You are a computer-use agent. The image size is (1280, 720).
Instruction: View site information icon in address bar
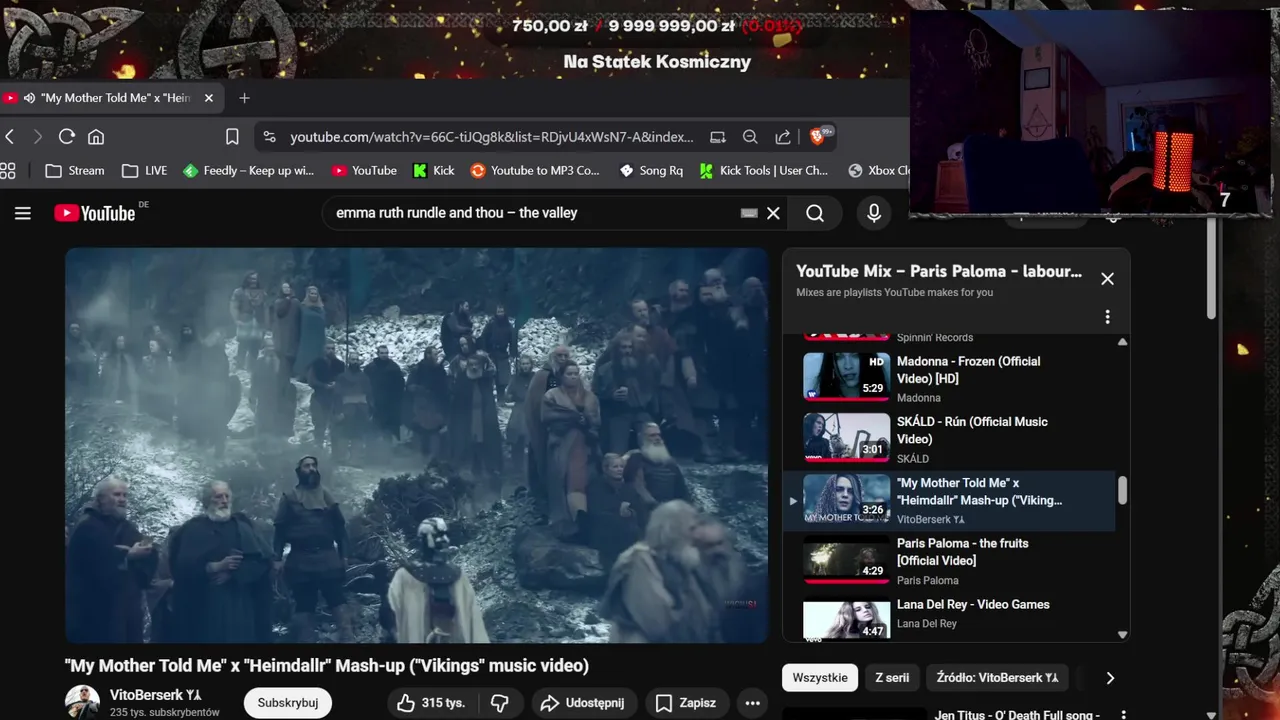(x=269, y=137)
